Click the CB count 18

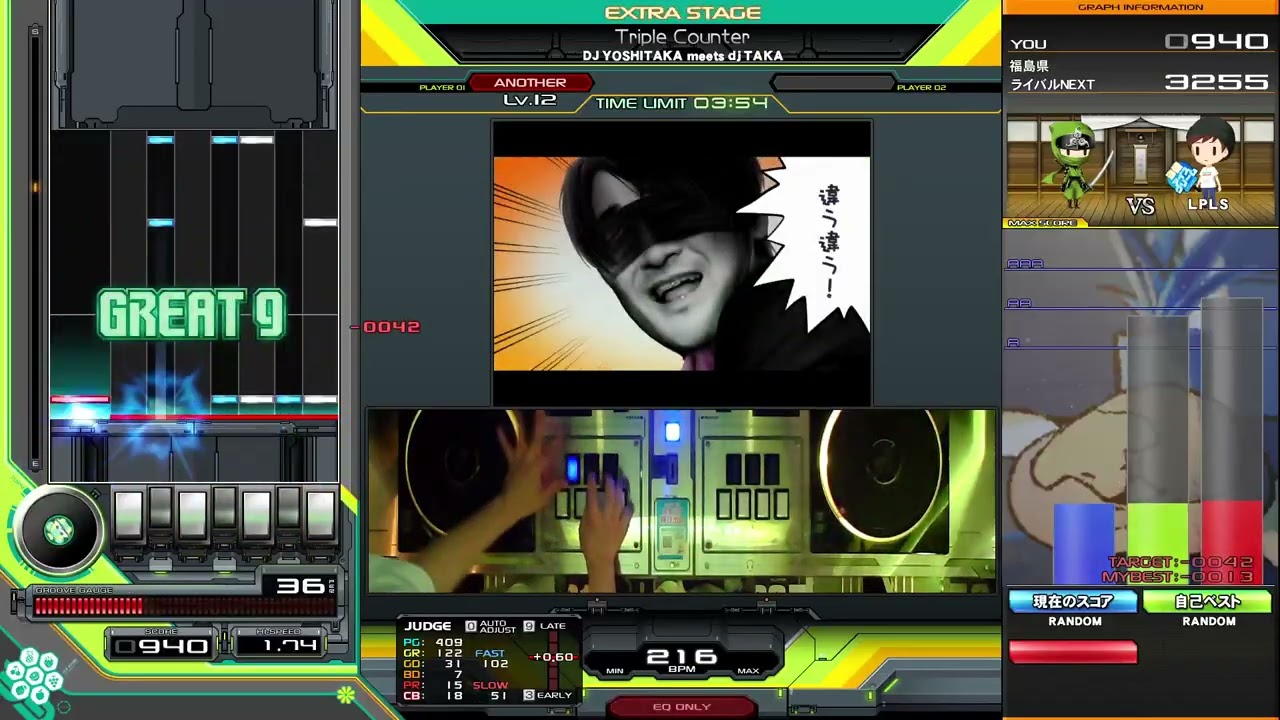click(455, 695)
